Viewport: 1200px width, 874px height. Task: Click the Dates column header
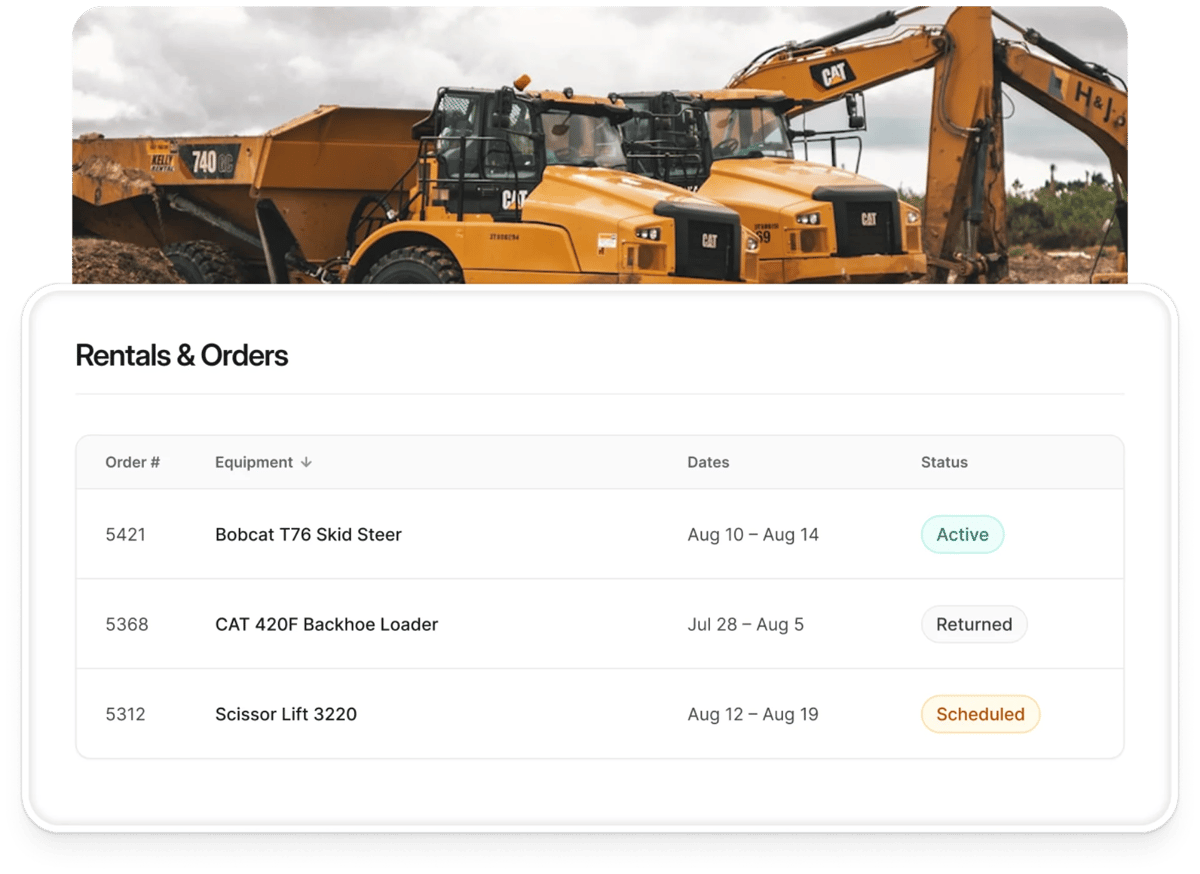(708, 462)
